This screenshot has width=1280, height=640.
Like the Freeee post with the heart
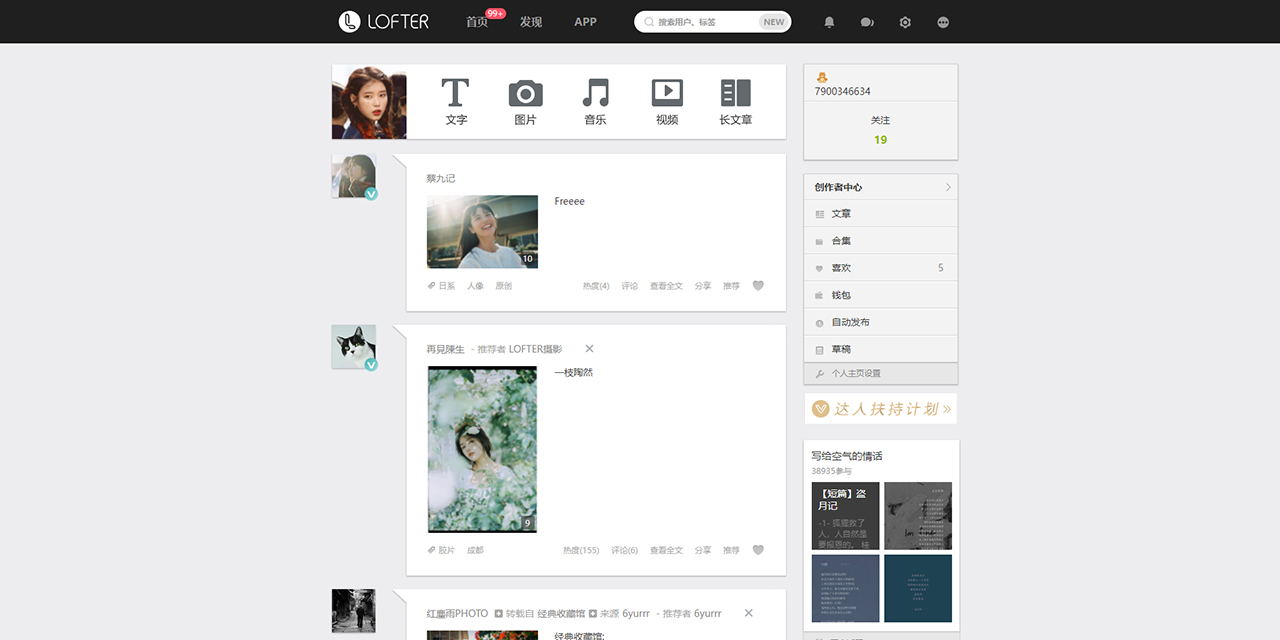point(758,286)
